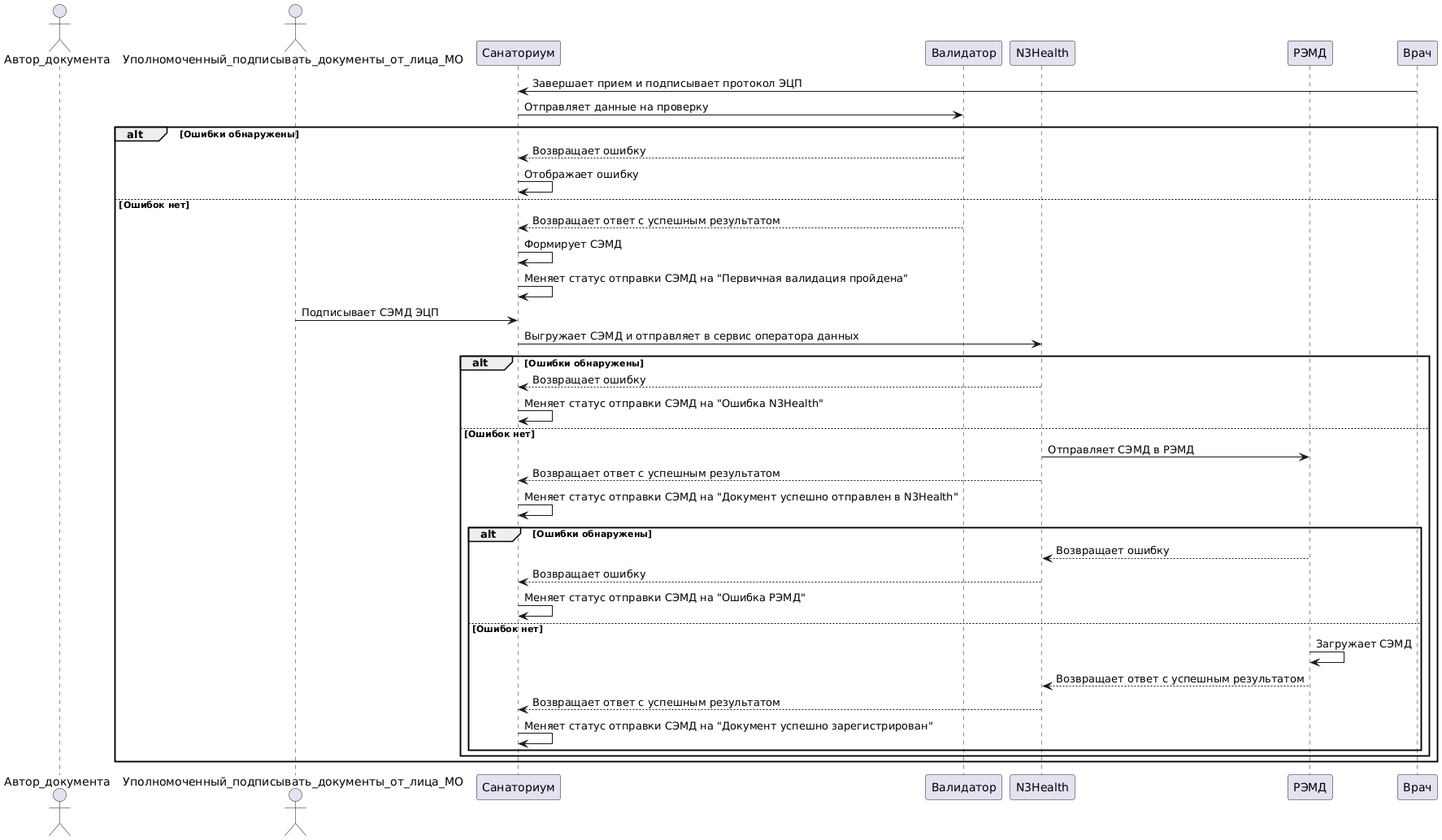Click the self-loop arrow under Загружает СЭМД
The image size is (1442, 840).
[1328, 657]
